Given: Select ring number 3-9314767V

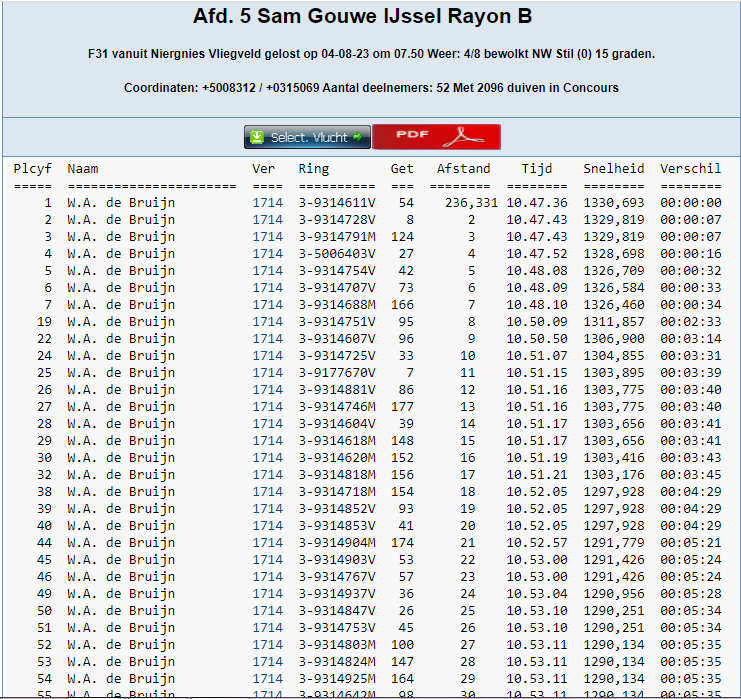Looking at the screenshot, I should pos(337,577).
